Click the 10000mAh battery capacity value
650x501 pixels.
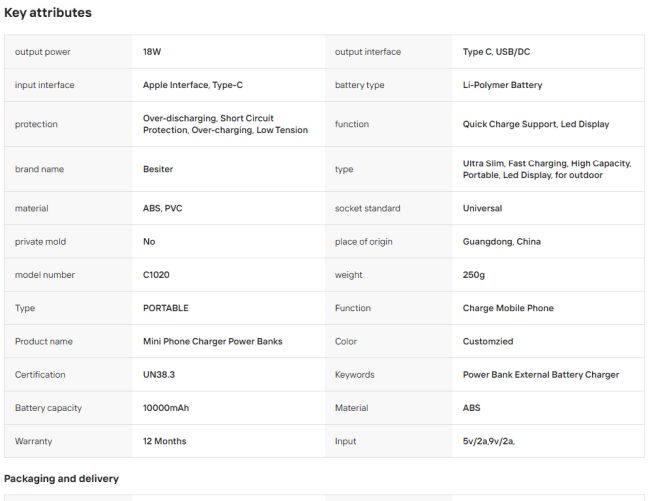pos(166,408)
